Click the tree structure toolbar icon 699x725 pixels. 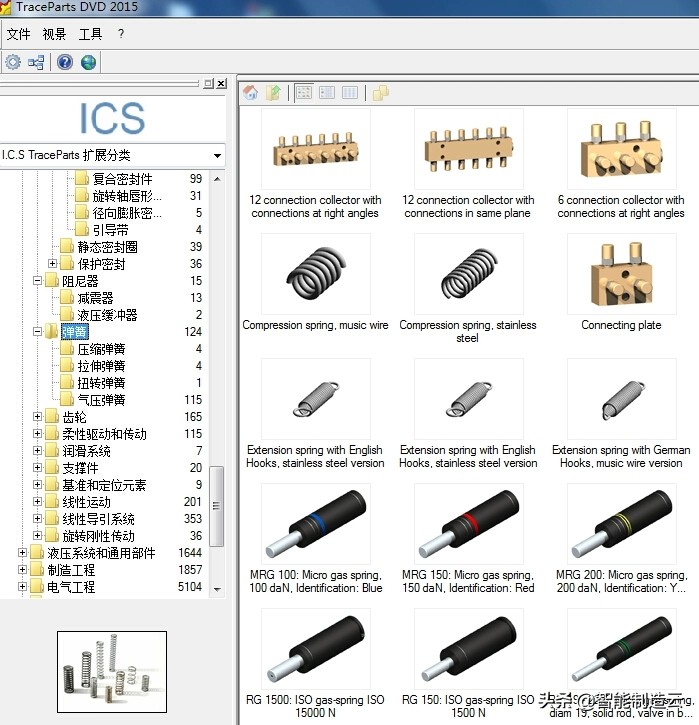(36, 62)
